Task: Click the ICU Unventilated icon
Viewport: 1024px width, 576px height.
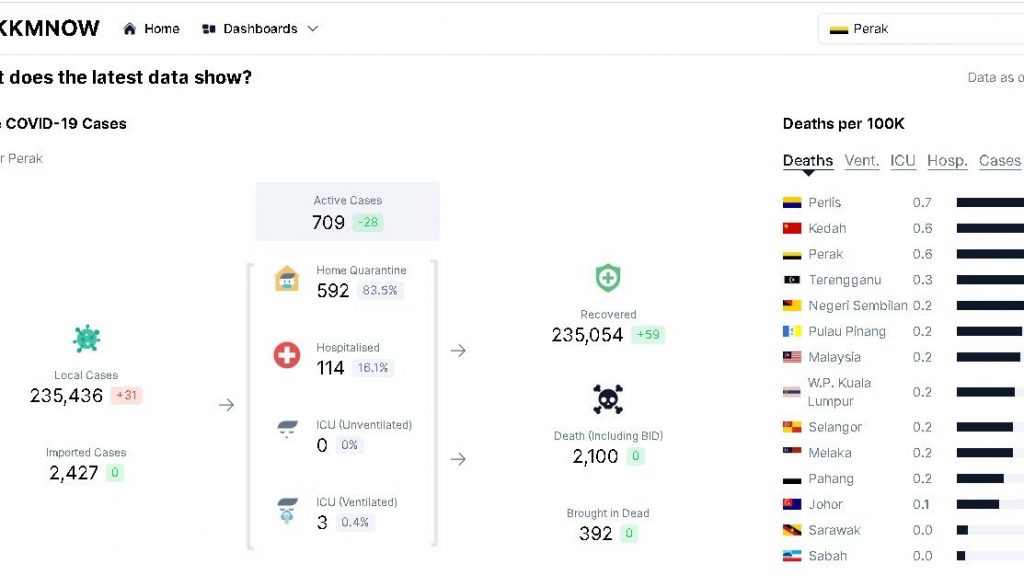Action: (287, 431)
